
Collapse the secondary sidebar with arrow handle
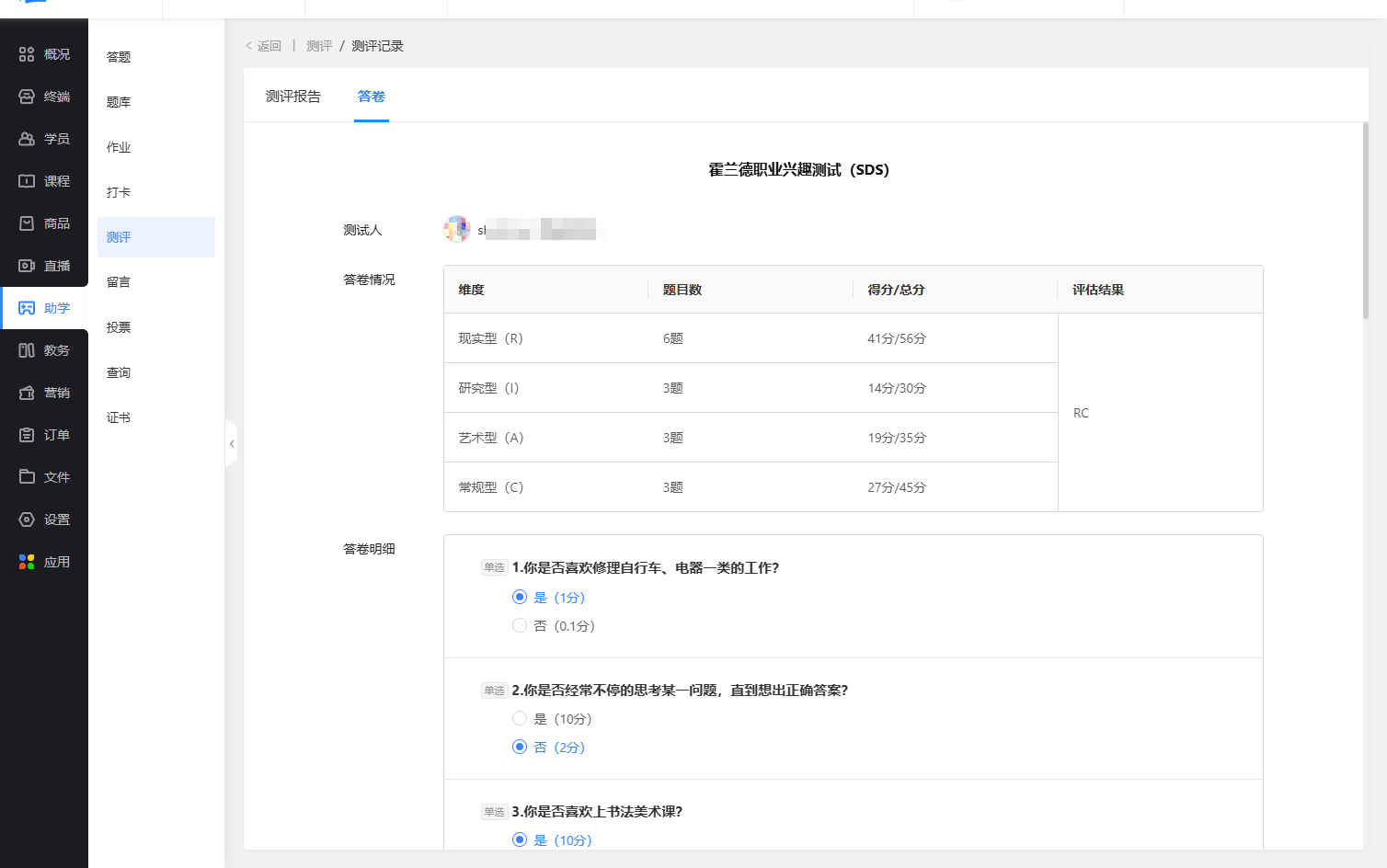[232, 444]
